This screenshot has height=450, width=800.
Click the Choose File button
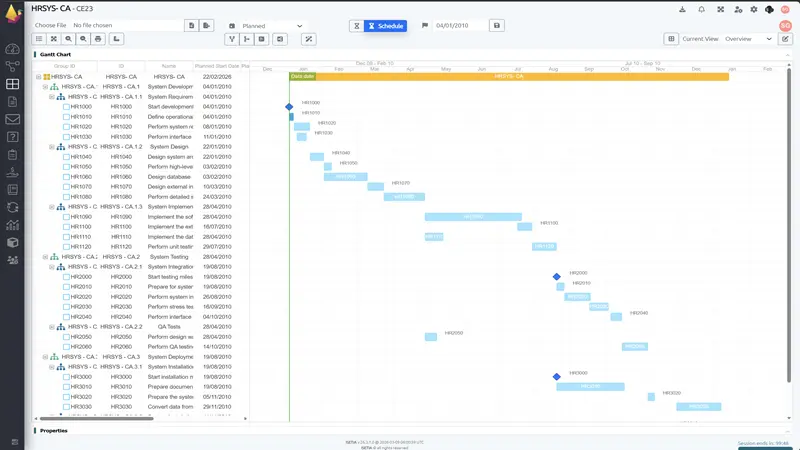point(50,25)
